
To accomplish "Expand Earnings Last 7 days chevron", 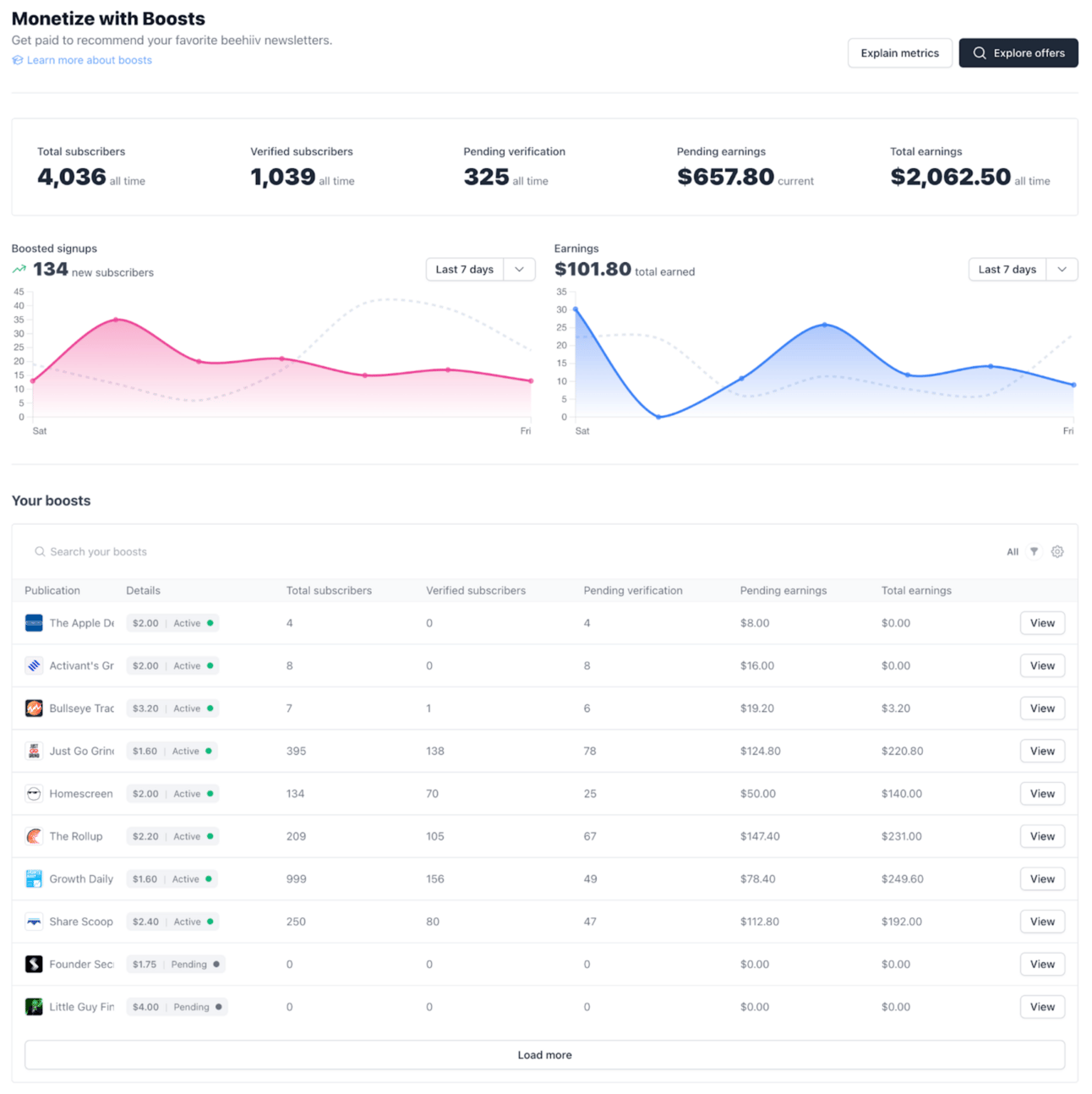I will pyautogui.click(x=1062, y=270).
